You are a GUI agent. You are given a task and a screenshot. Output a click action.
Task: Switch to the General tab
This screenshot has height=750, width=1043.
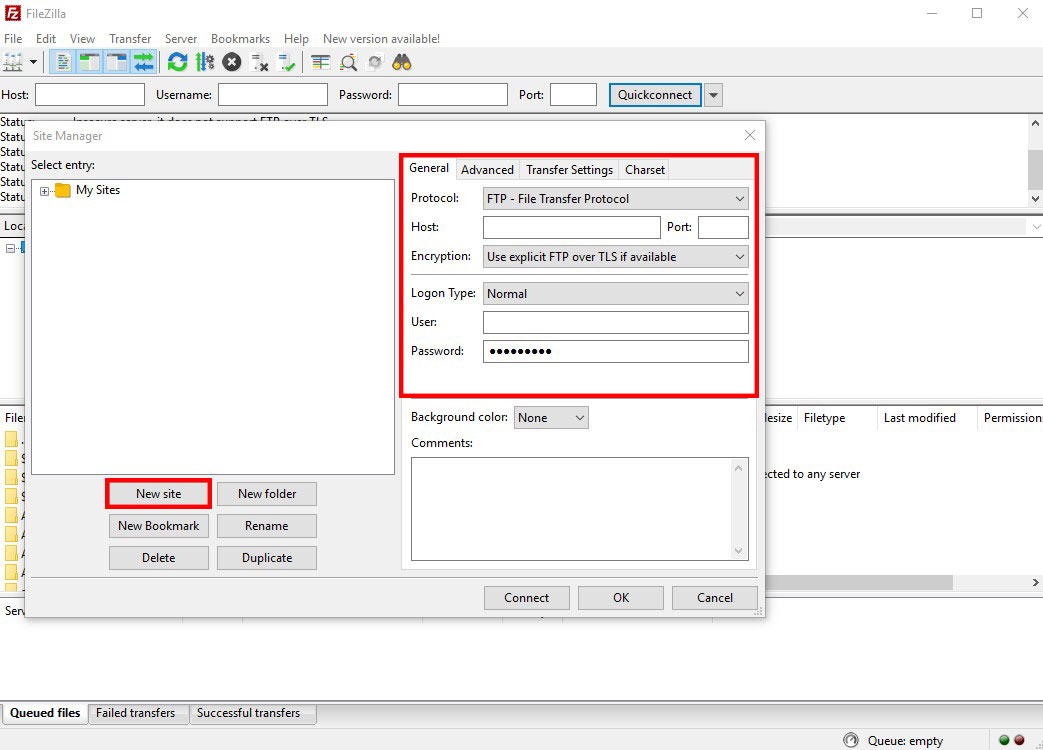point(429,168)
